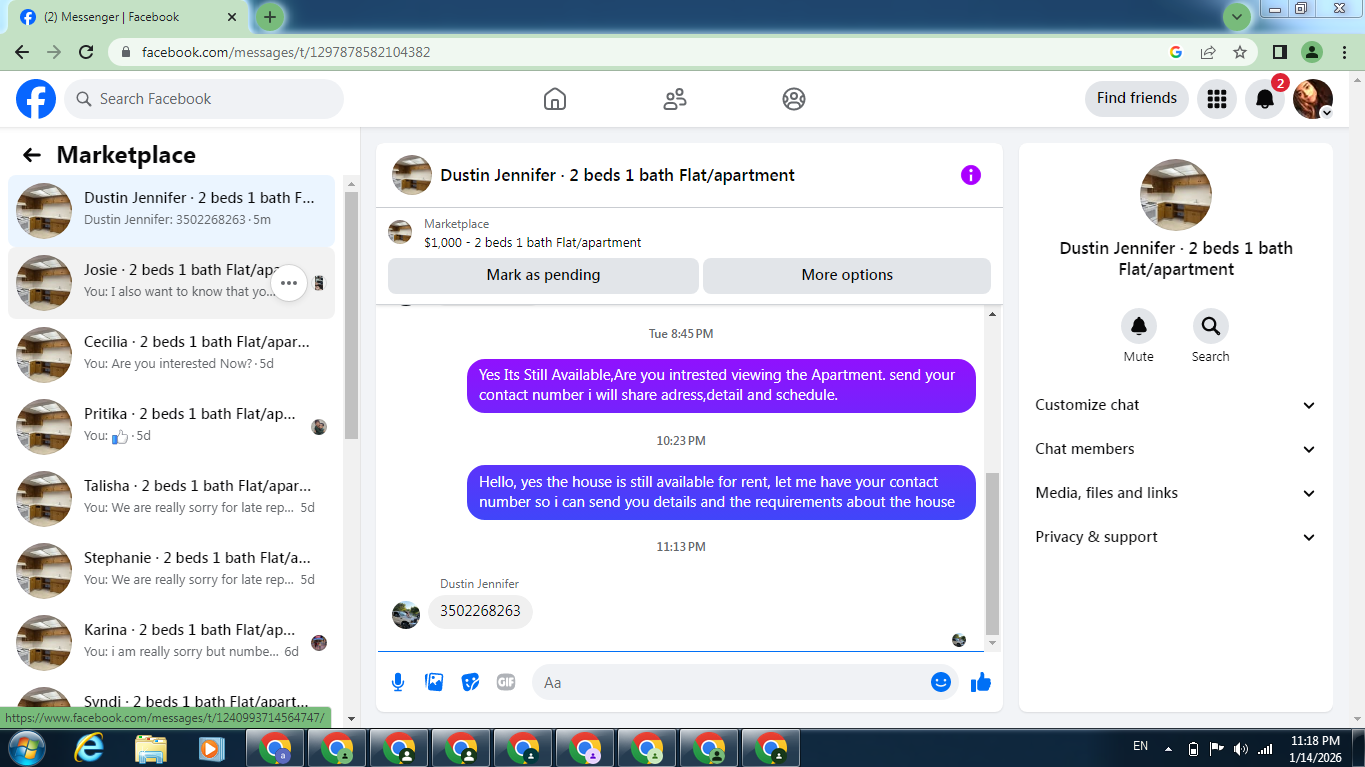This screenshot has height=767, width=1365.
Task: Open Karina conversation in list
Action: (172, 643)
